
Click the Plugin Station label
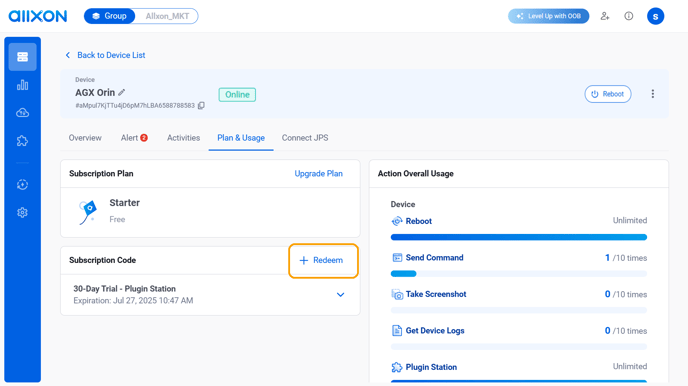(x=431, y=367)
